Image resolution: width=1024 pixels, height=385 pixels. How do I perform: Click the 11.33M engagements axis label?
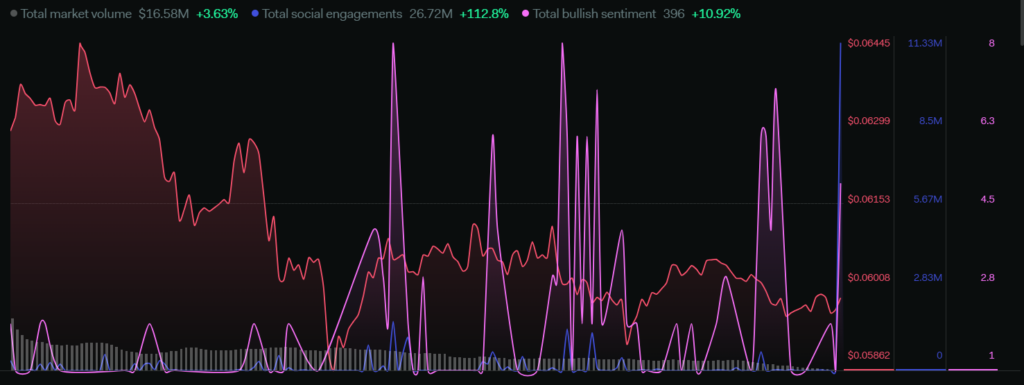click(925, 43)
